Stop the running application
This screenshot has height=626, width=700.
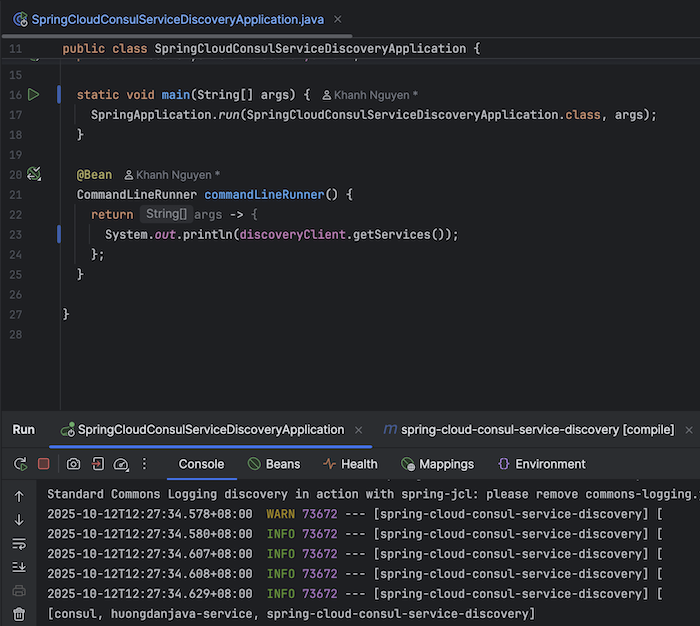[44, 464]
